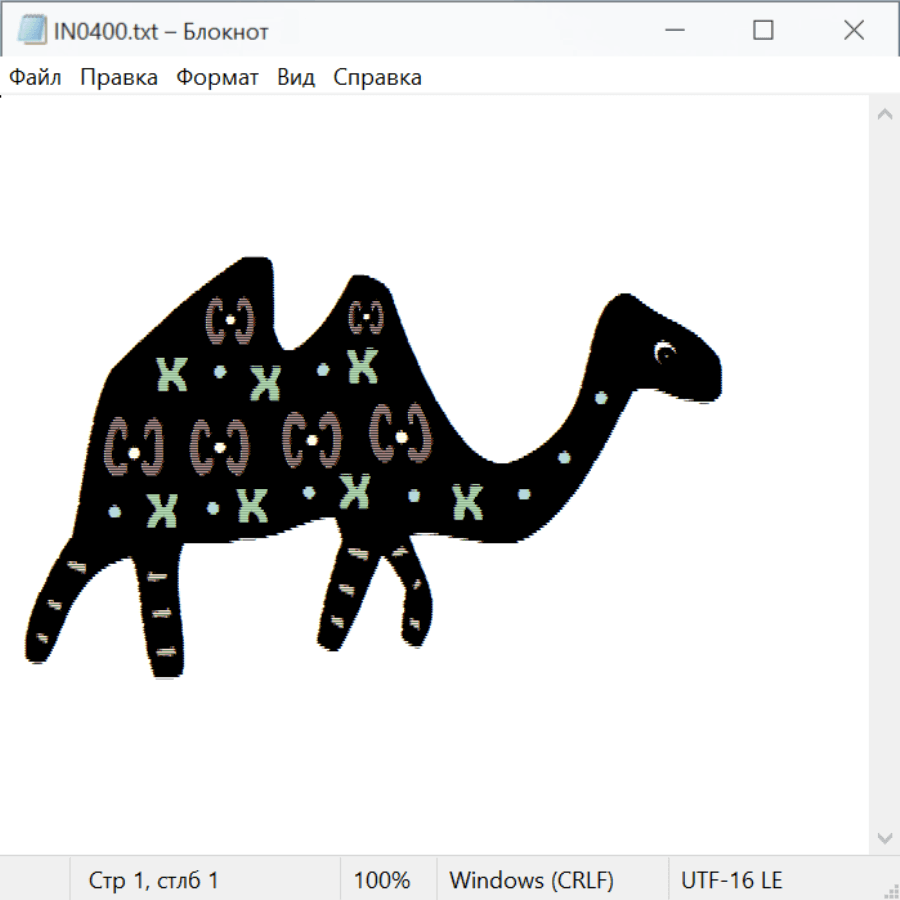
Task: Click the Windows (CRLF) line ending indicator
Action: click(531, 880)
